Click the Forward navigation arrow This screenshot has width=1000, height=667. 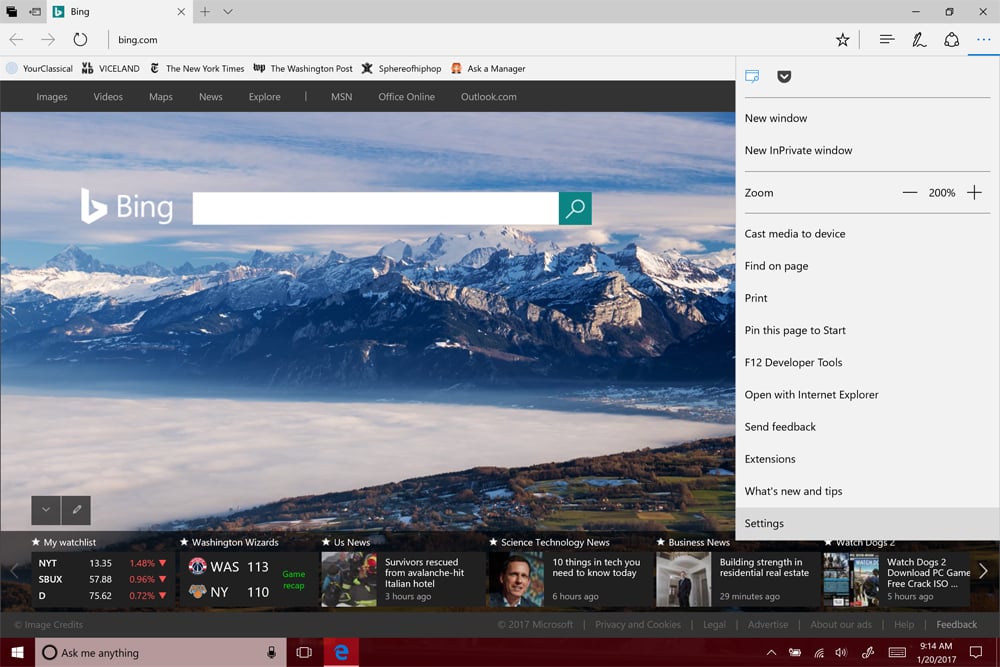tap(48, 40)
